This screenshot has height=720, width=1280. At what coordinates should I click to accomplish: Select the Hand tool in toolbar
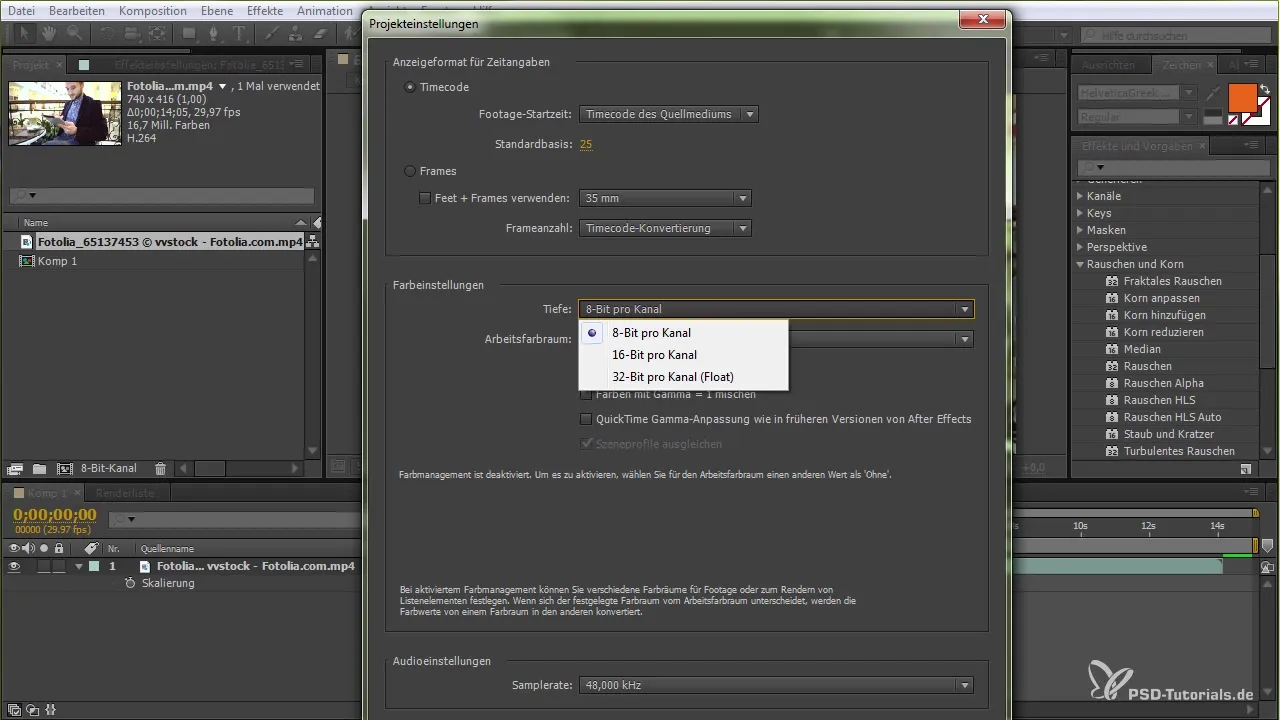(50, 34)
